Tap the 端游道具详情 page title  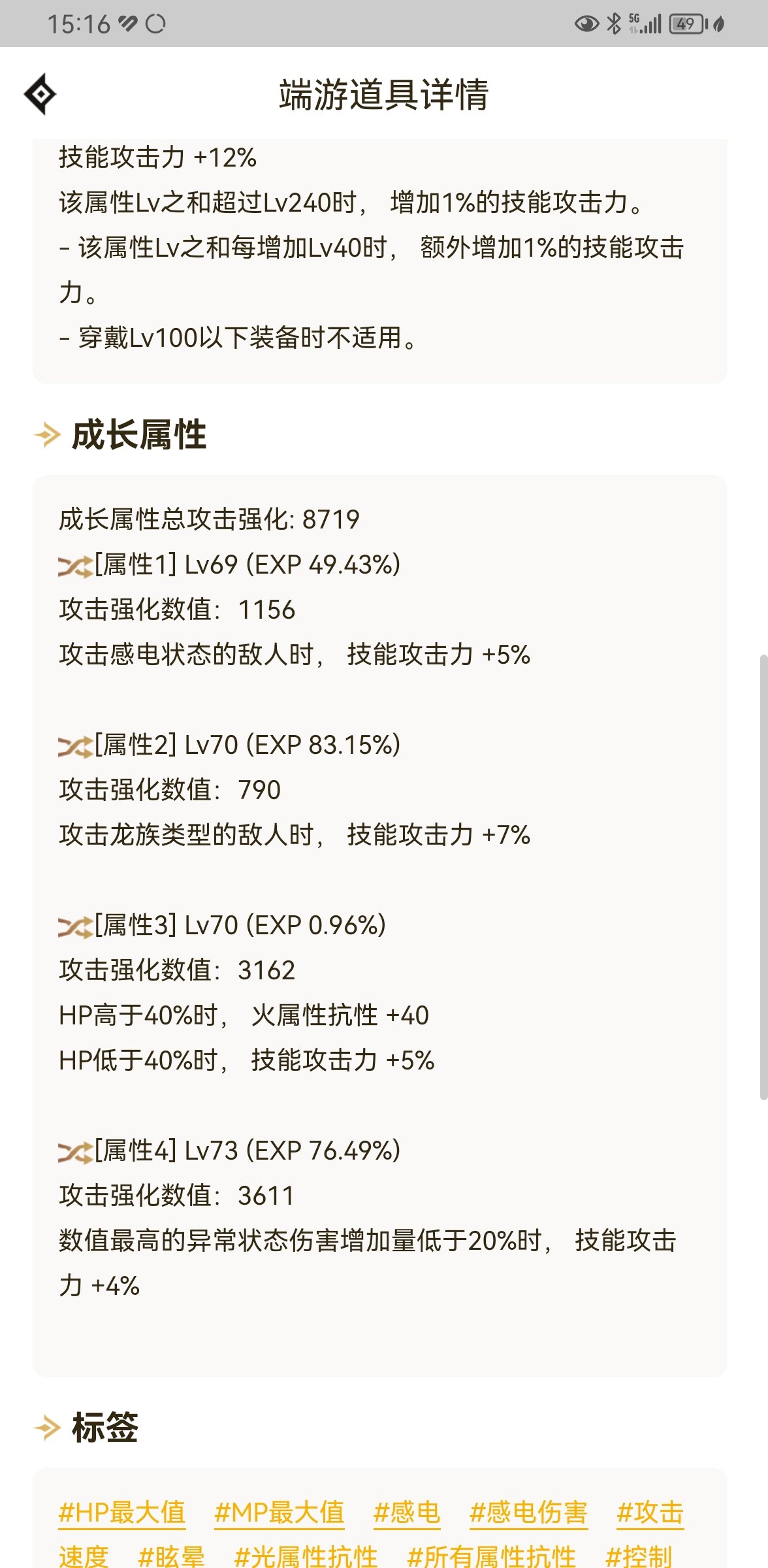point(384,94)
